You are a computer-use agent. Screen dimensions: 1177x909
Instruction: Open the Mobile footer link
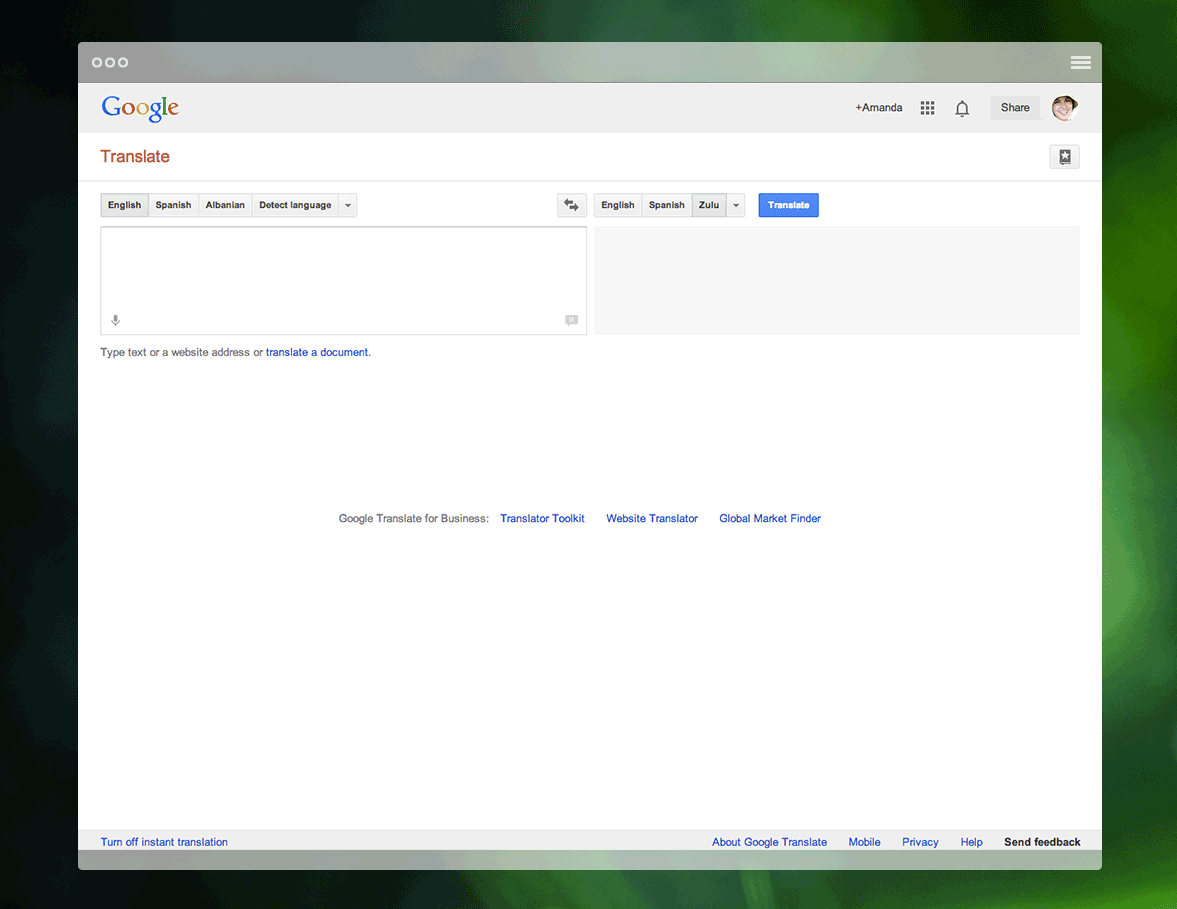click(864, 842)
